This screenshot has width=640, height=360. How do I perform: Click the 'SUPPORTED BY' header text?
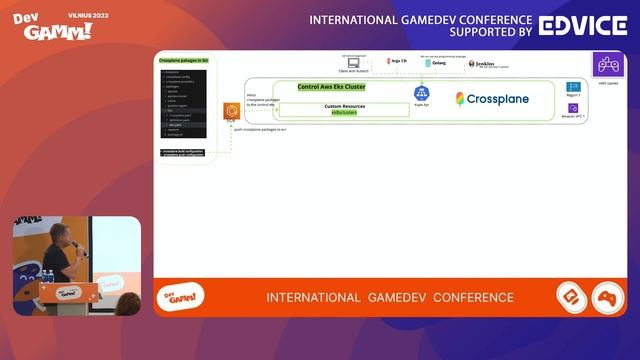click(x=491, y=32)
